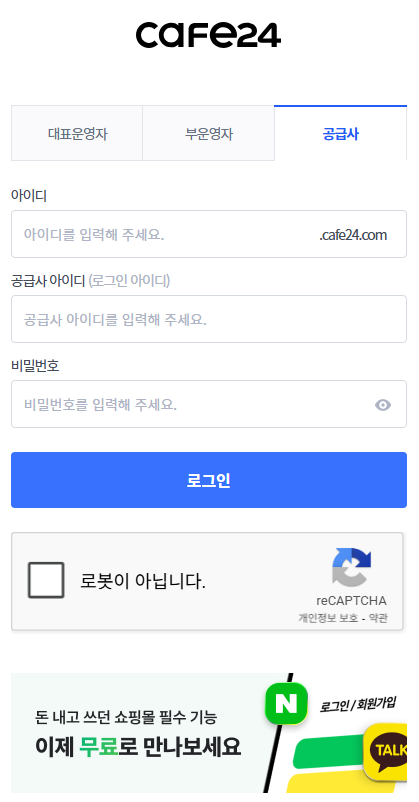The height and width of the screenshot is (802, 419).
Task: Focus the 비밀번호 input field
Action: (x=209, y=404)
